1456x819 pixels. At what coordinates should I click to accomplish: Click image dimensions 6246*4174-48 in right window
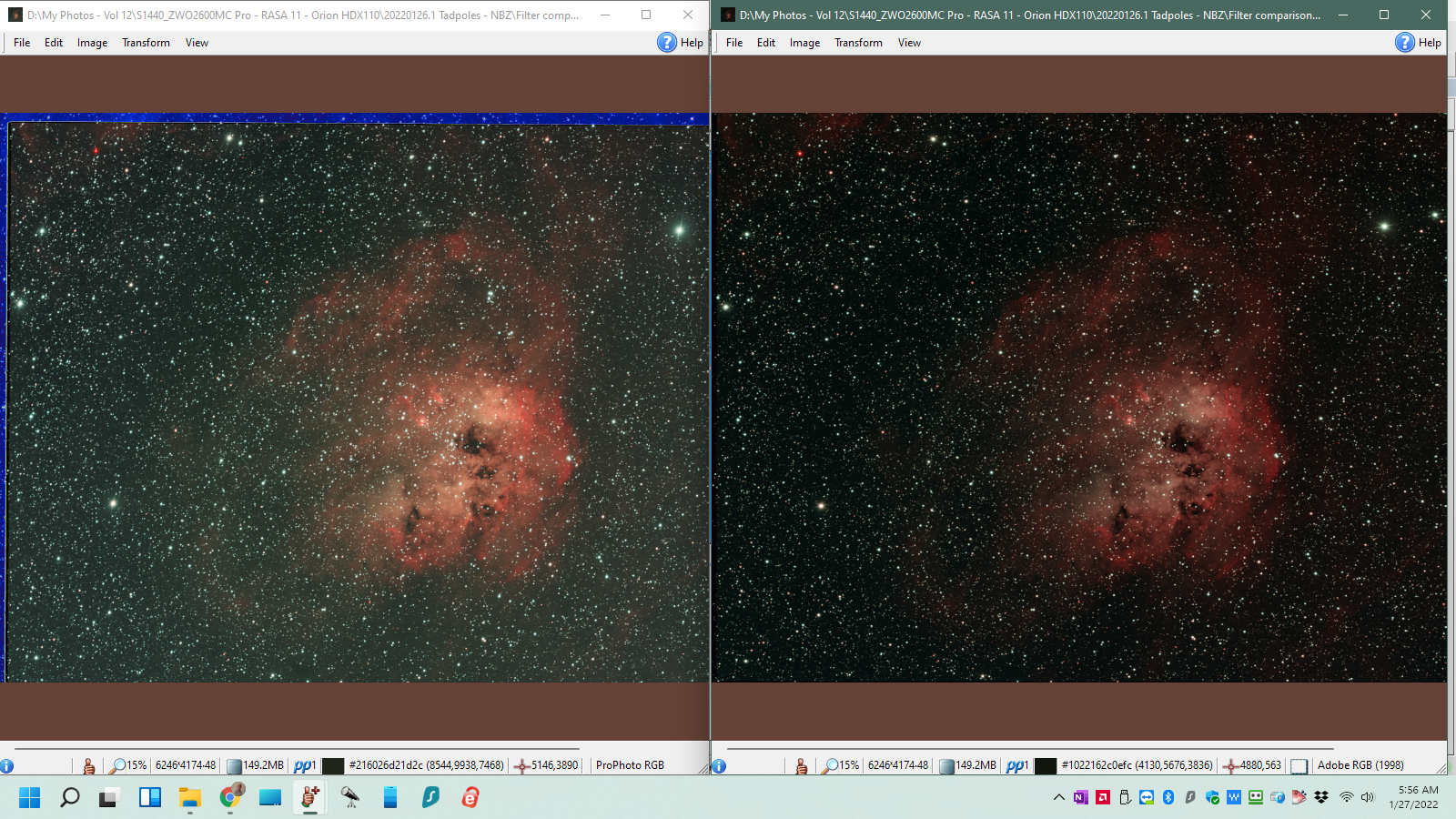[x=898, y=765]
